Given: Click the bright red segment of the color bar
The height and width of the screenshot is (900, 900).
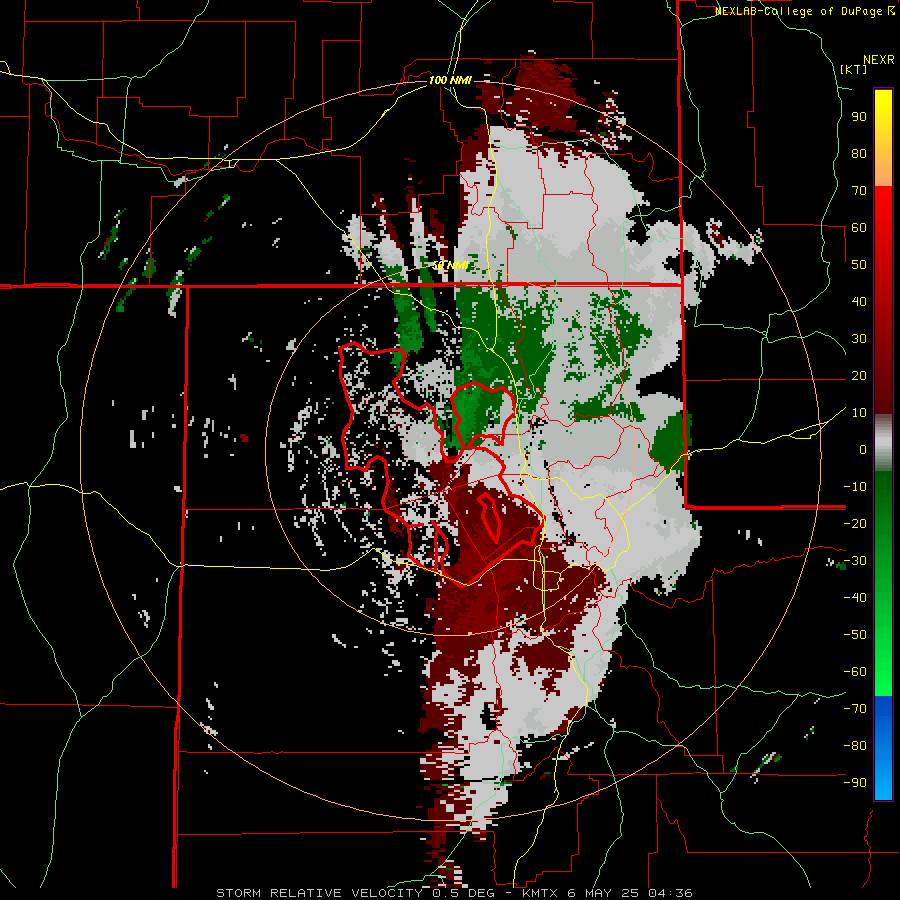Looking at the screenshot, I should 883,209.
